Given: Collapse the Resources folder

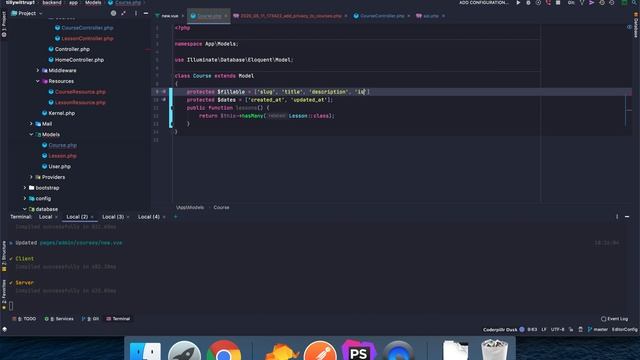Looking at the screenshot, I should coord(38,81).
